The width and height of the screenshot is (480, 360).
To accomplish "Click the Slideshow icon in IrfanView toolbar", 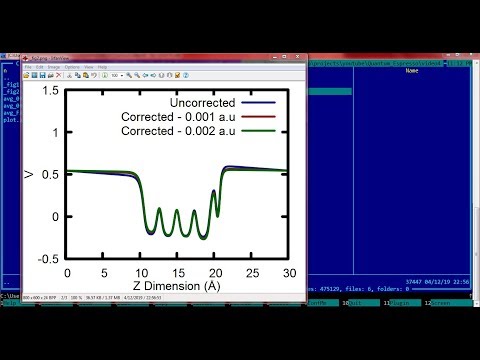I will pyautogui.click(x=34, y=76).
